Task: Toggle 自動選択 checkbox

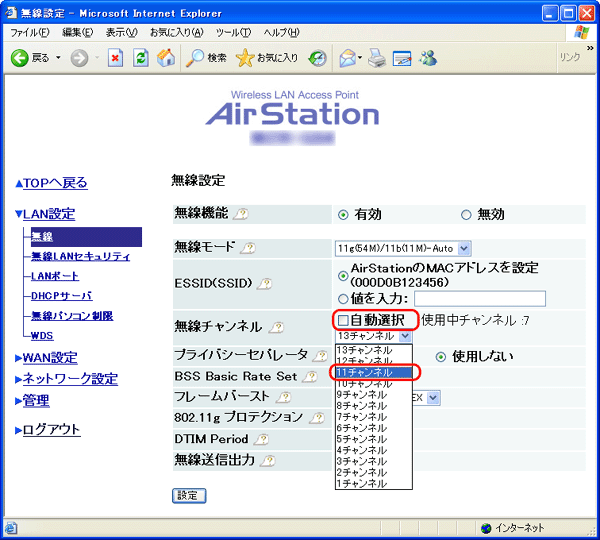Action: click(x=343, y=320)
